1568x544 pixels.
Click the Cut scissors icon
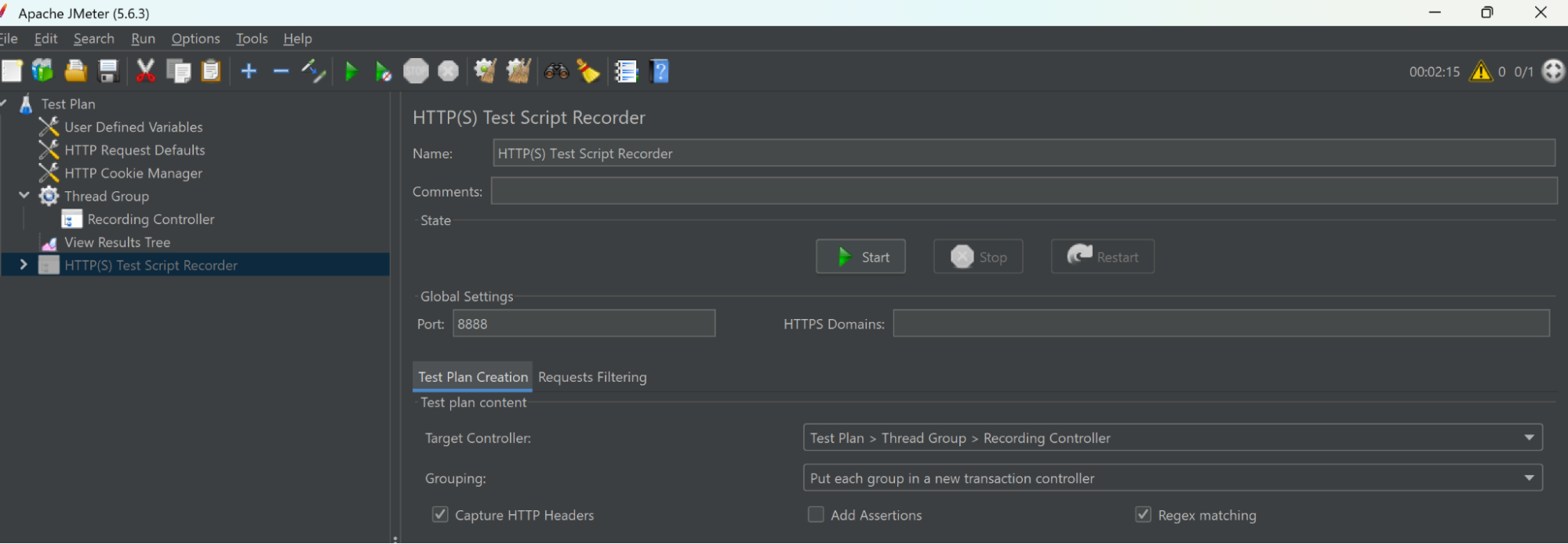145,71
